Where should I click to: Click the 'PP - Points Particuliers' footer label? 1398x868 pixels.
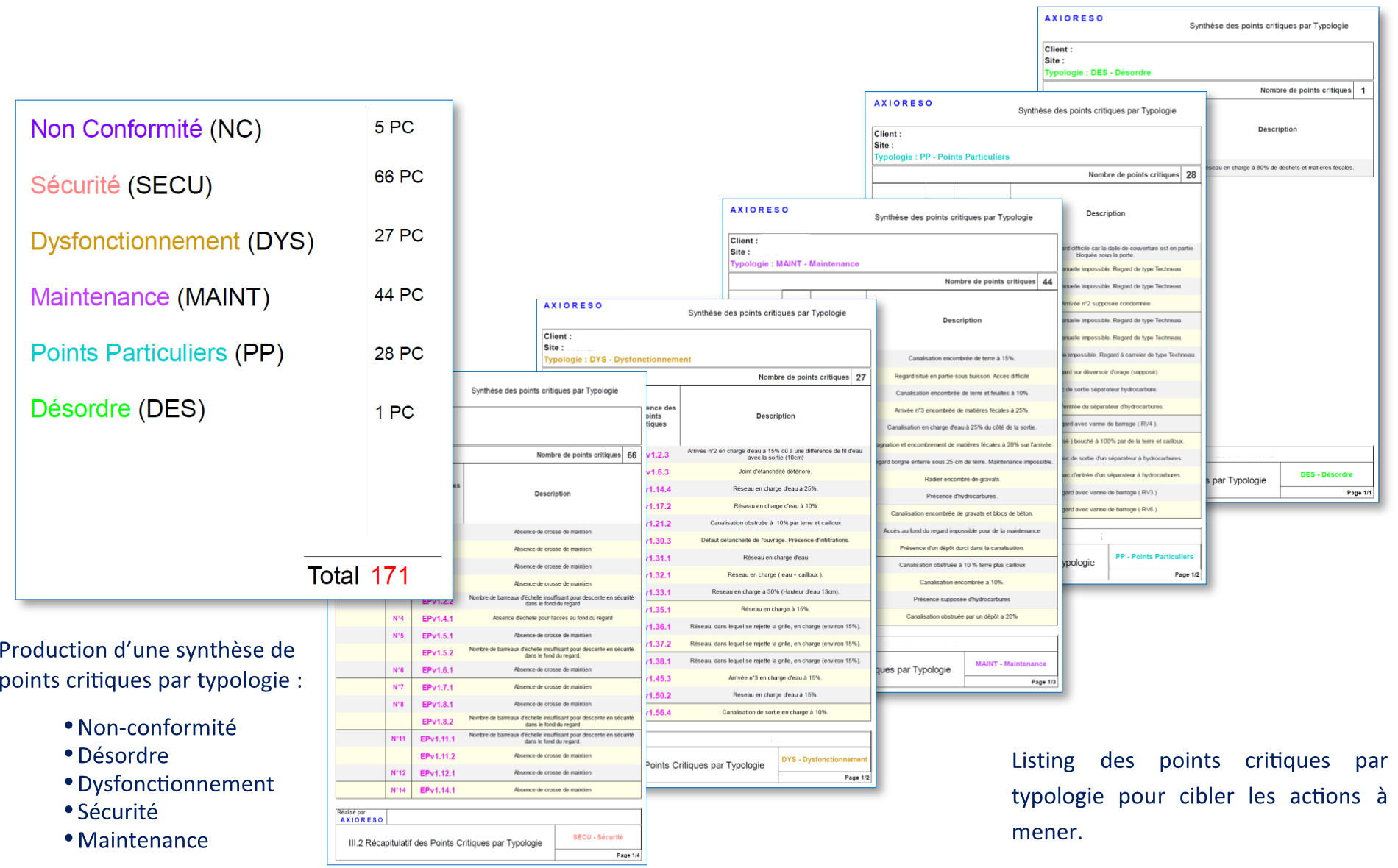pos(1154,557)
